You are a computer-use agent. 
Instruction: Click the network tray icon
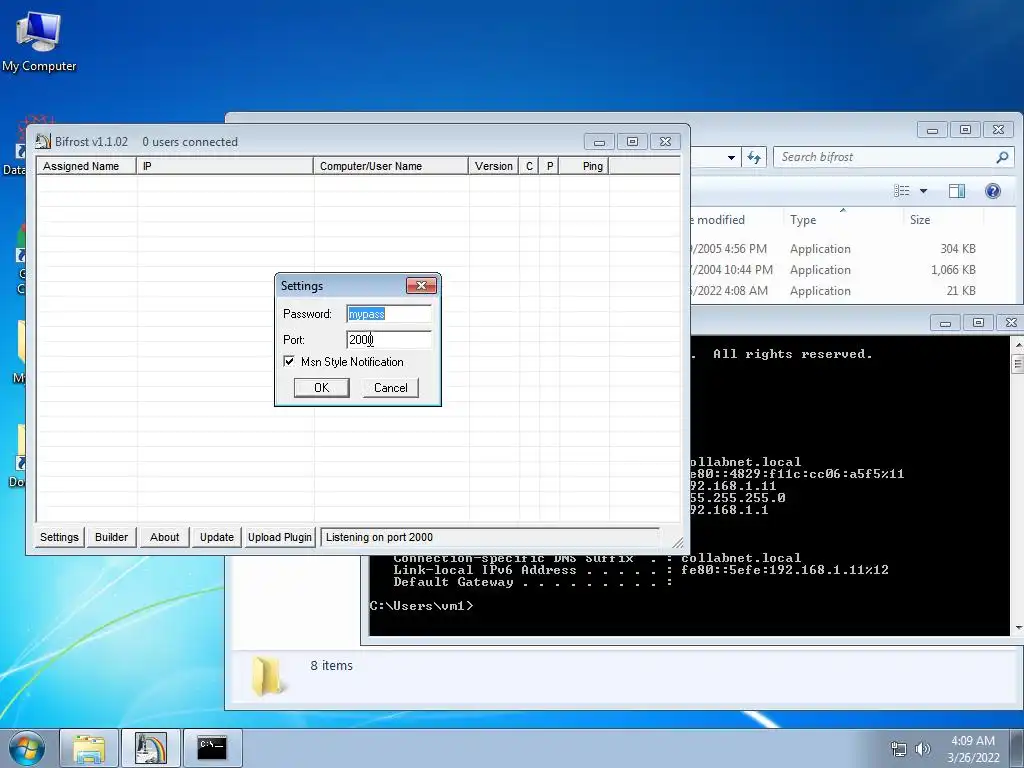click(x=899, y=749)
